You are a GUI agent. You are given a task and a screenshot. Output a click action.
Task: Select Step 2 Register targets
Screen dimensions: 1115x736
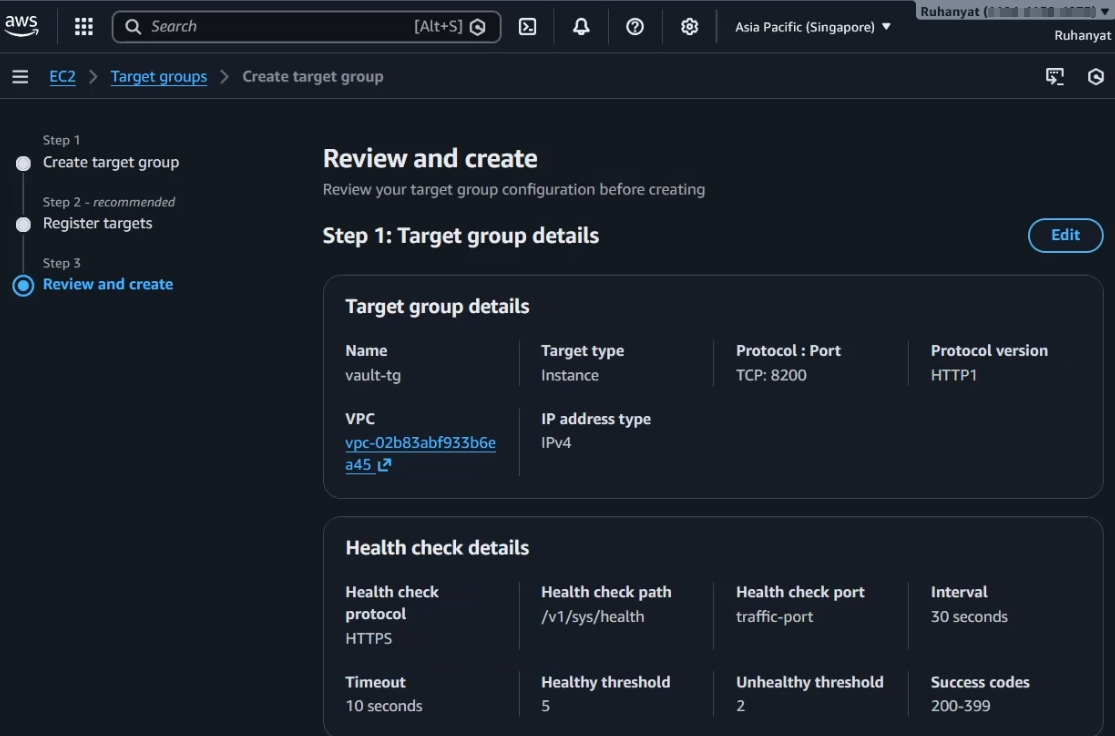(98, 223)
